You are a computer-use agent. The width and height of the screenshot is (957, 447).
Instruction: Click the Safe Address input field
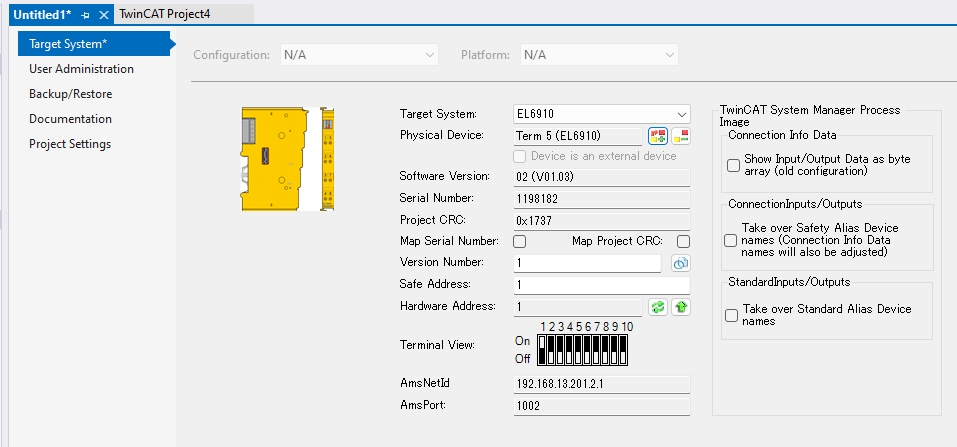[x=602, y=285]
